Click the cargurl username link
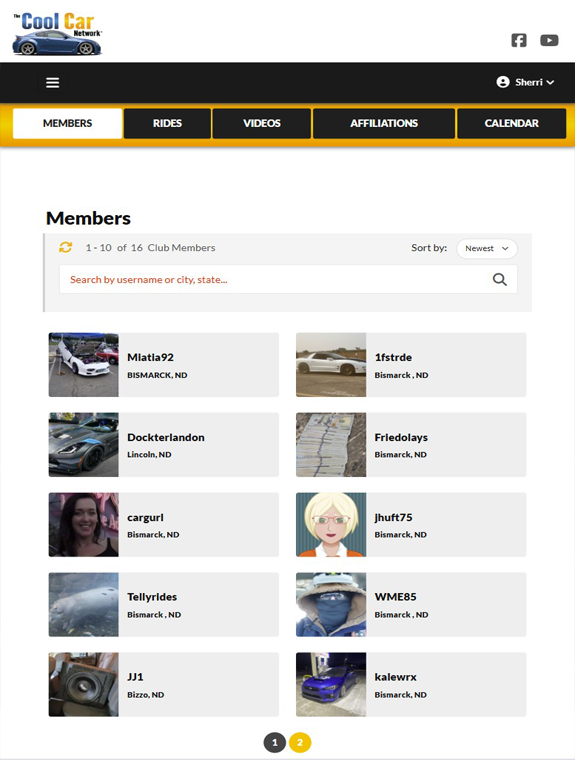575x760 pixels. tap(145, 518)
